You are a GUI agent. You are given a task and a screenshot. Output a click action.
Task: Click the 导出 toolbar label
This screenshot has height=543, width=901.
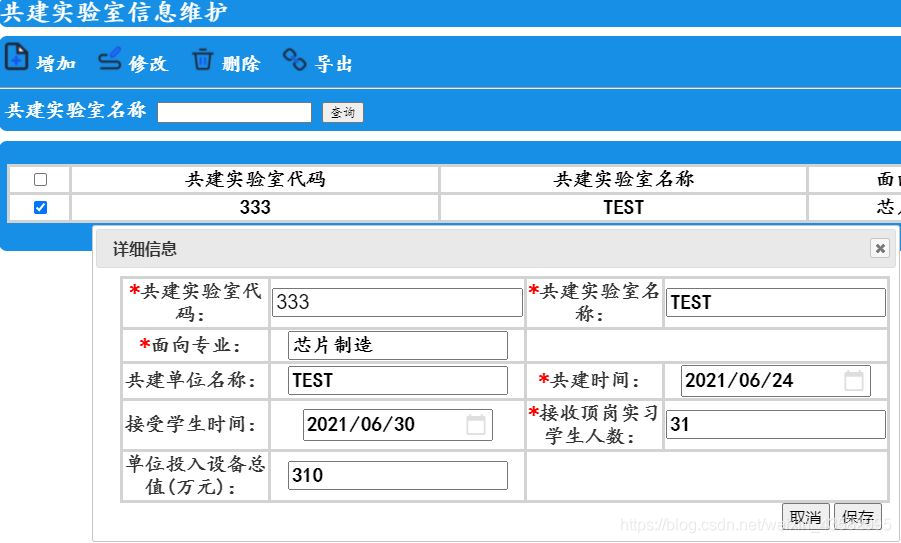coord(333,63)
